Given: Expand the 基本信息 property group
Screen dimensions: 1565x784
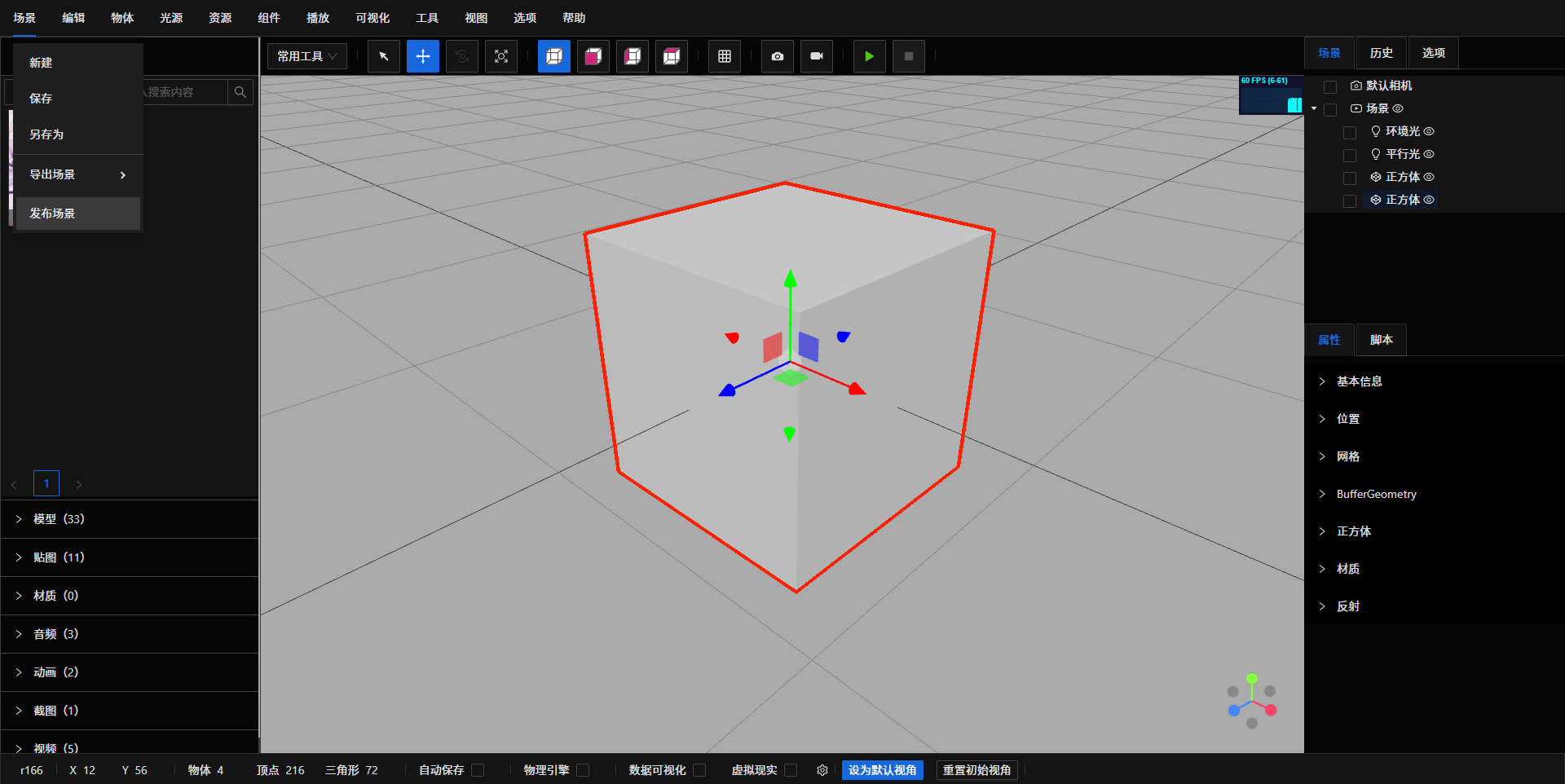Looking at the screenshot, I should (x=1359, y=381).
